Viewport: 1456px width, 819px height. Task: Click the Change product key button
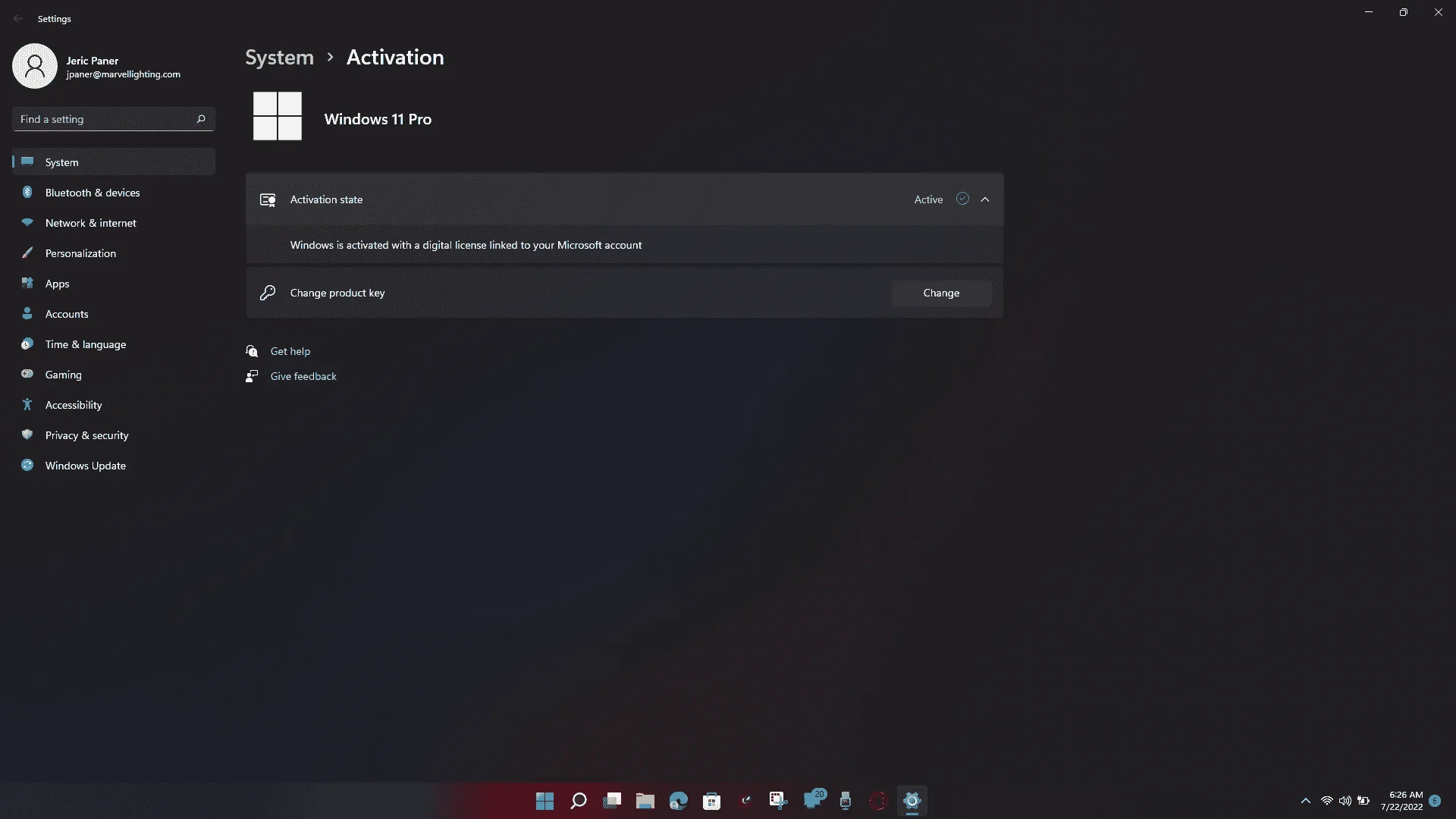[x=941, y=293]
